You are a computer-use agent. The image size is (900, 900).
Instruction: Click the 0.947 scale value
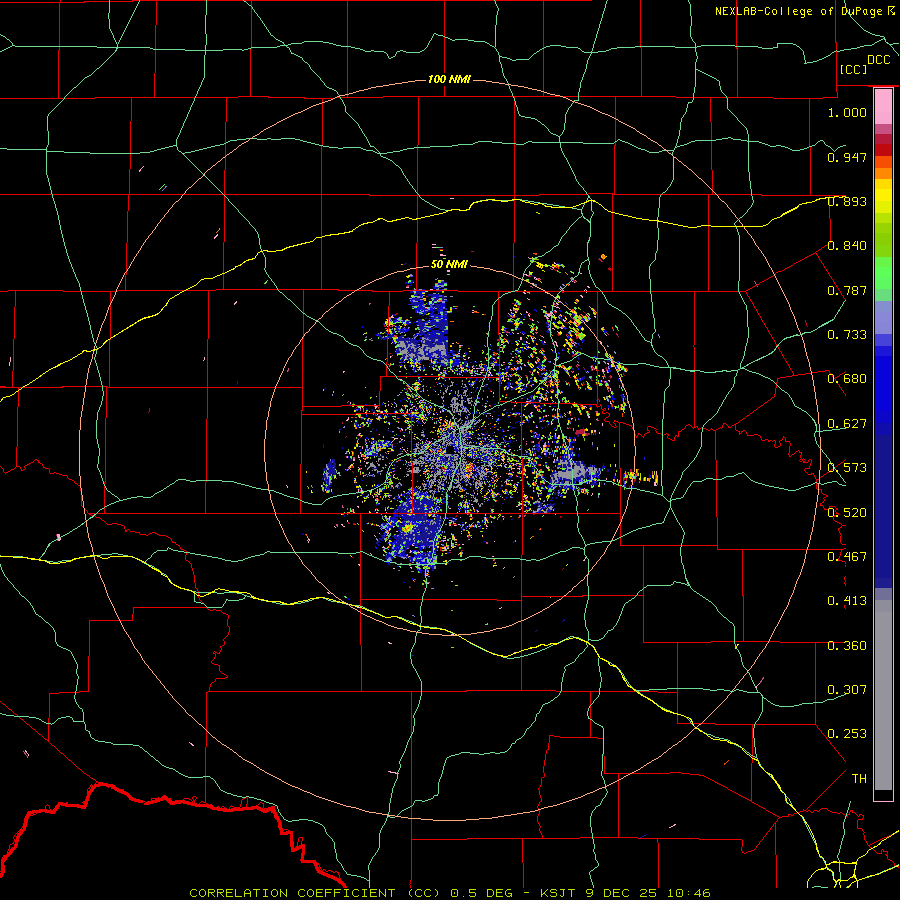click(x=847, y=157)
